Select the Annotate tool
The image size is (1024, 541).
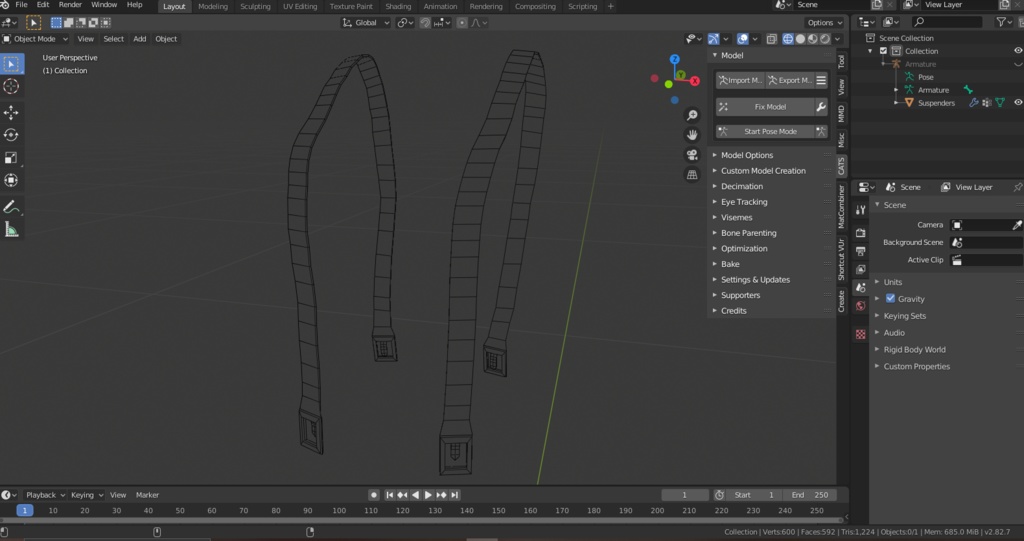(12, 206)
